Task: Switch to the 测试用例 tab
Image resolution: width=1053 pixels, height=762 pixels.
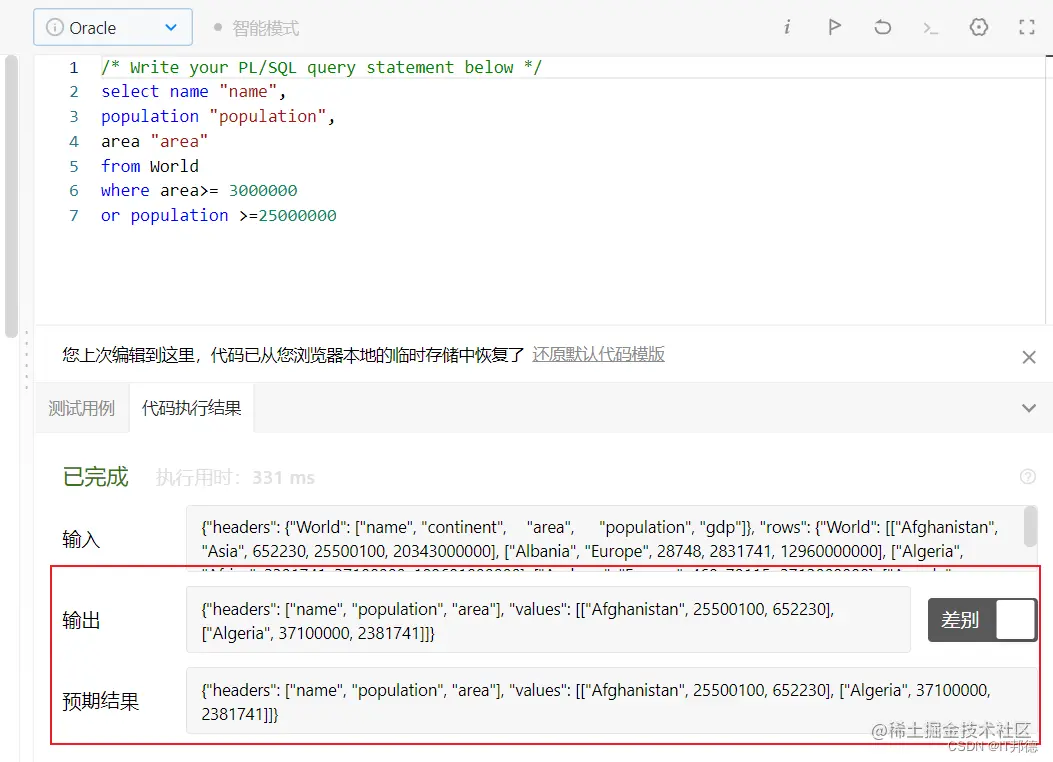Action: click(81, 408)
